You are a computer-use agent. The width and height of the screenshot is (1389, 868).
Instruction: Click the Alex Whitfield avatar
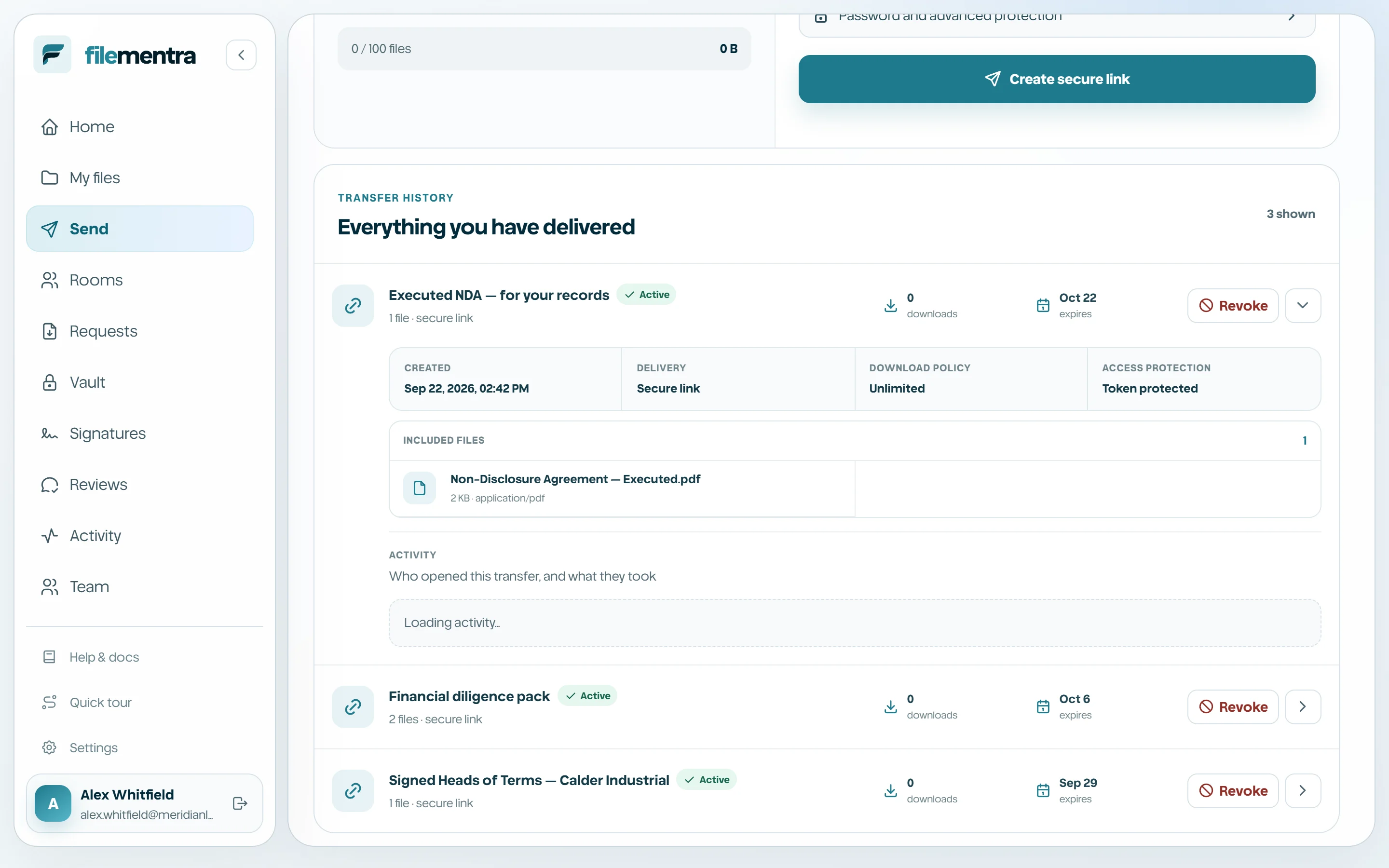pos(53,803)
